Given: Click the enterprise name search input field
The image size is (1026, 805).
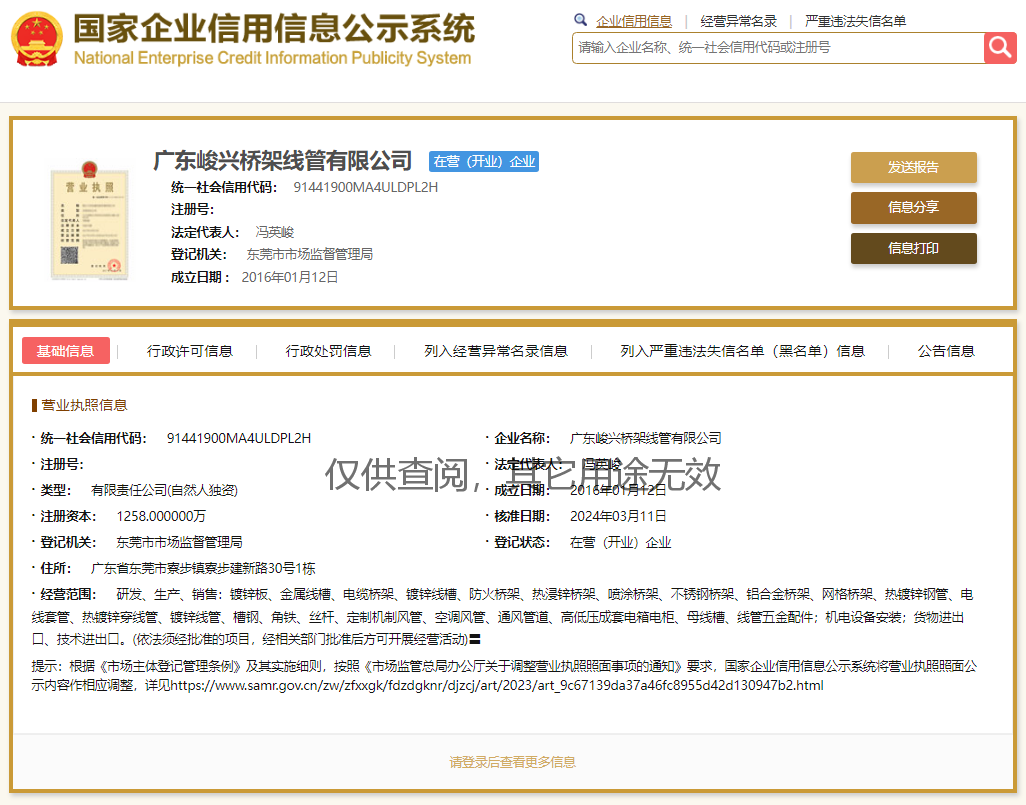Looking at the screenshot, I should (x=777, y=47).
